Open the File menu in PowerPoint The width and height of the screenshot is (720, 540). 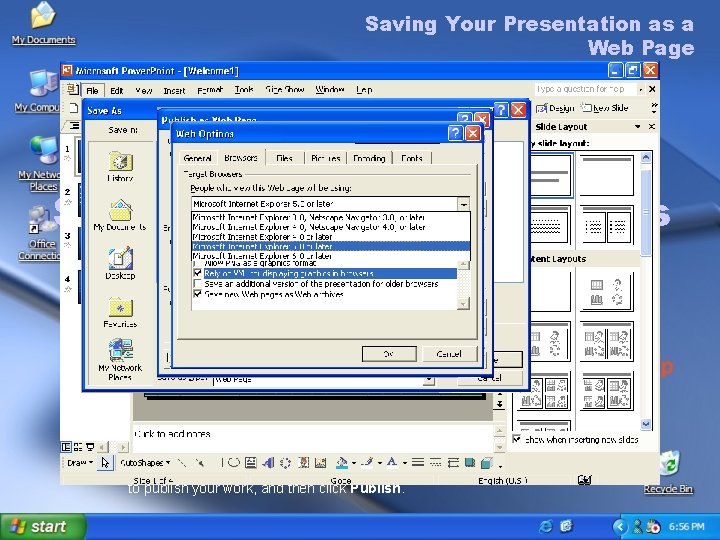[92, 90]
